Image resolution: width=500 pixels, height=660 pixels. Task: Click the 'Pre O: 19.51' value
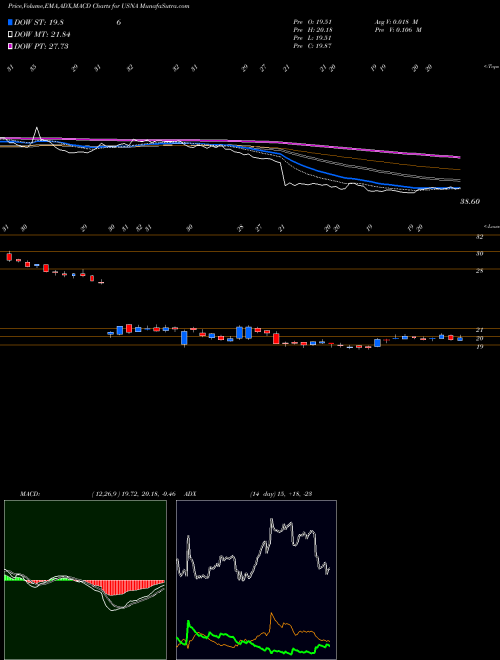click(313, 22)
